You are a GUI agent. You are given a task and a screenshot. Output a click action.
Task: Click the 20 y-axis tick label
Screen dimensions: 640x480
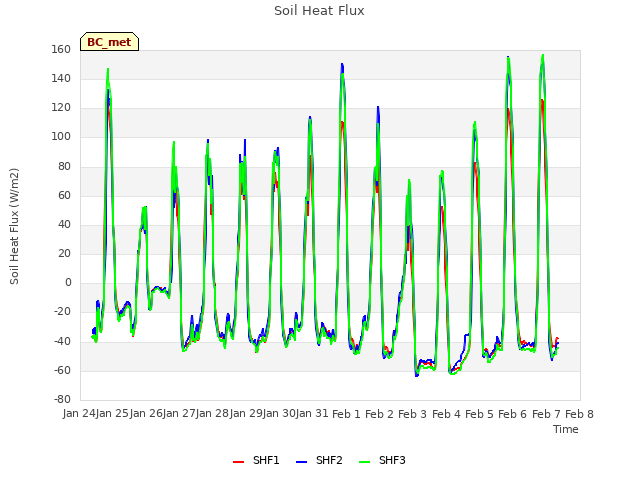click(64, 253)
